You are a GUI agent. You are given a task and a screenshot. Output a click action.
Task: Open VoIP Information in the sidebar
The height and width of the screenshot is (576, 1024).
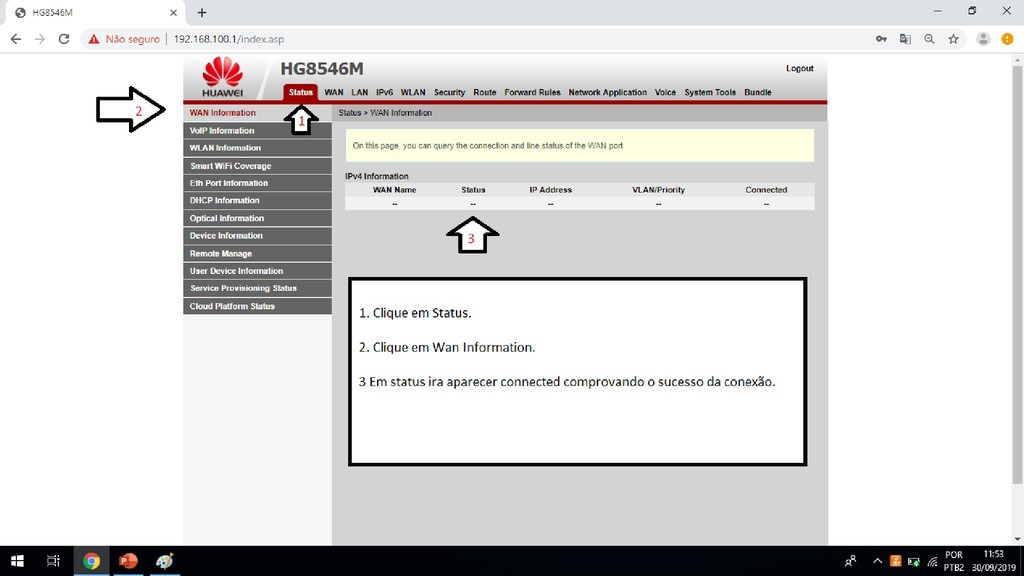pyautogui.click(x=257, y=130)
